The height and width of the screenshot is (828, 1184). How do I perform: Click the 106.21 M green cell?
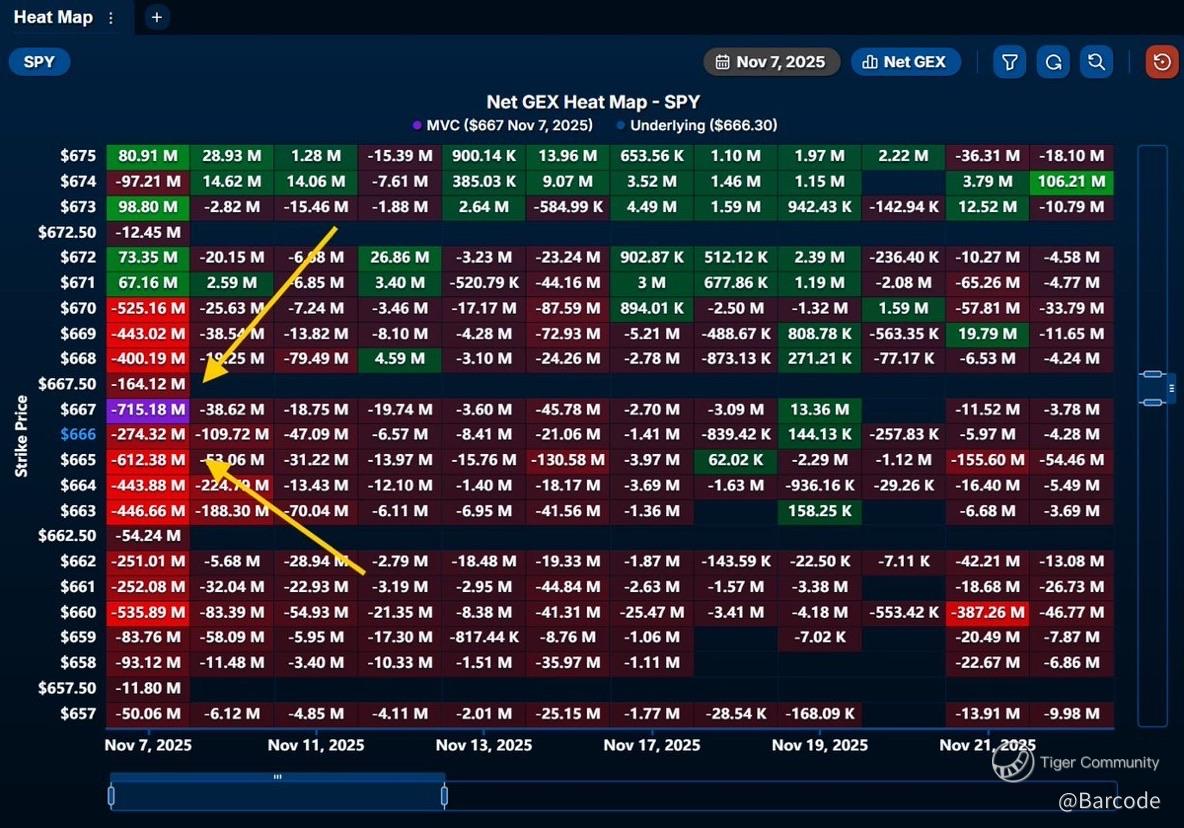[1071, 181]
